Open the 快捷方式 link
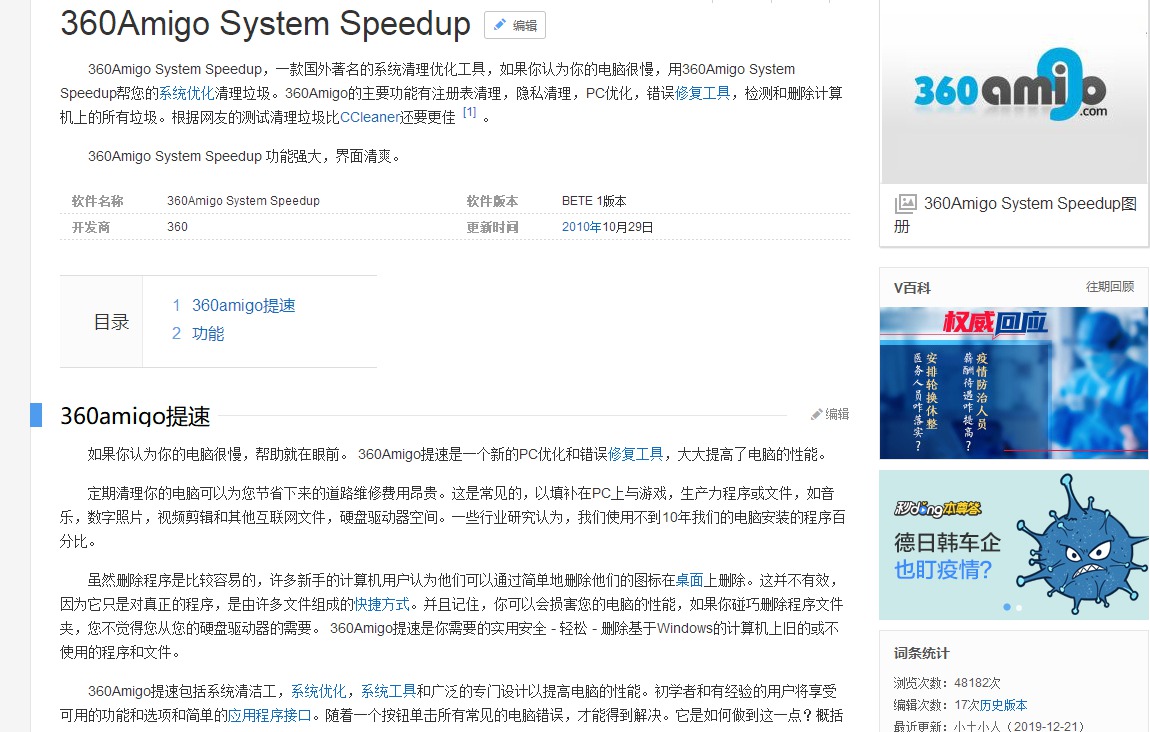This screenshot has height=732, width=1150. pos(382,605)
